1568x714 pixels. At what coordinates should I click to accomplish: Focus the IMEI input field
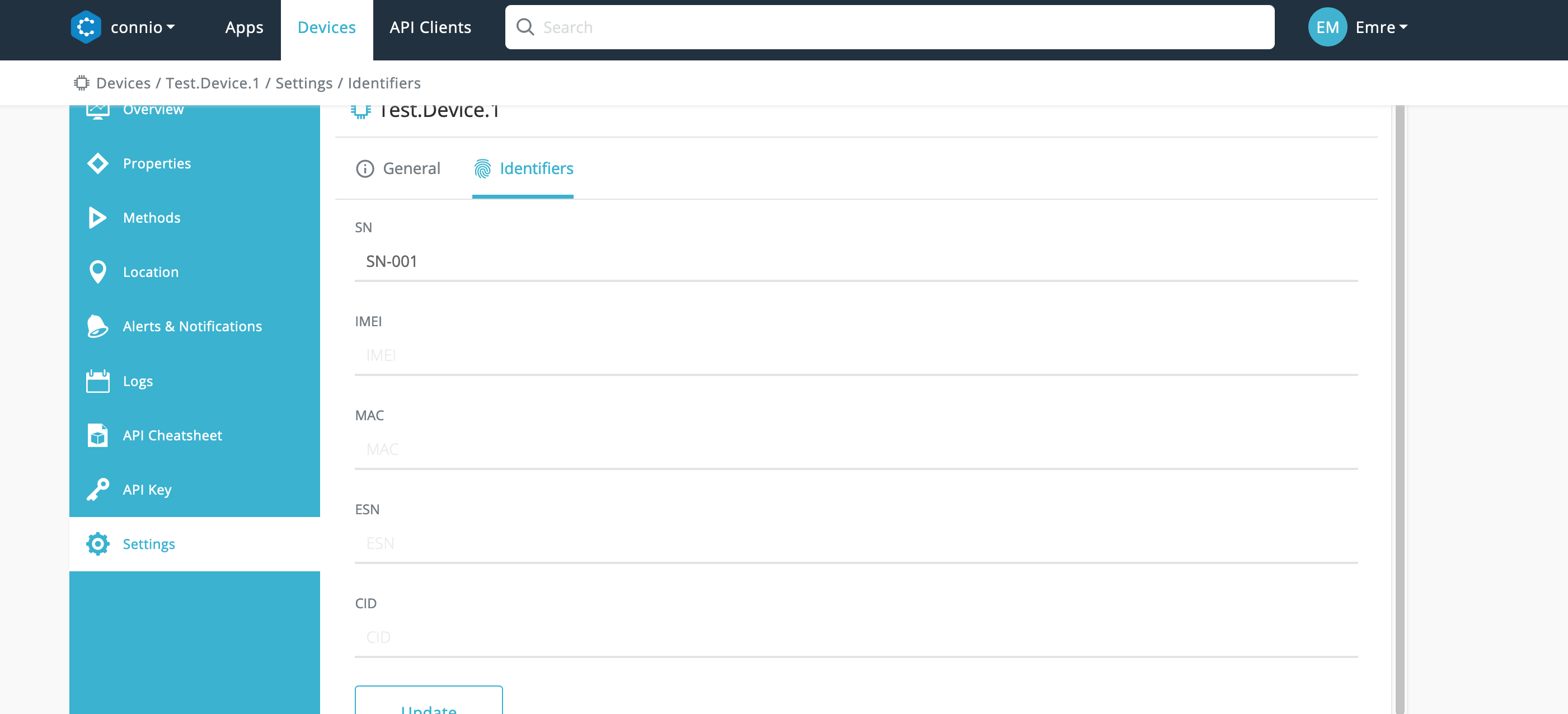(855, 355)
